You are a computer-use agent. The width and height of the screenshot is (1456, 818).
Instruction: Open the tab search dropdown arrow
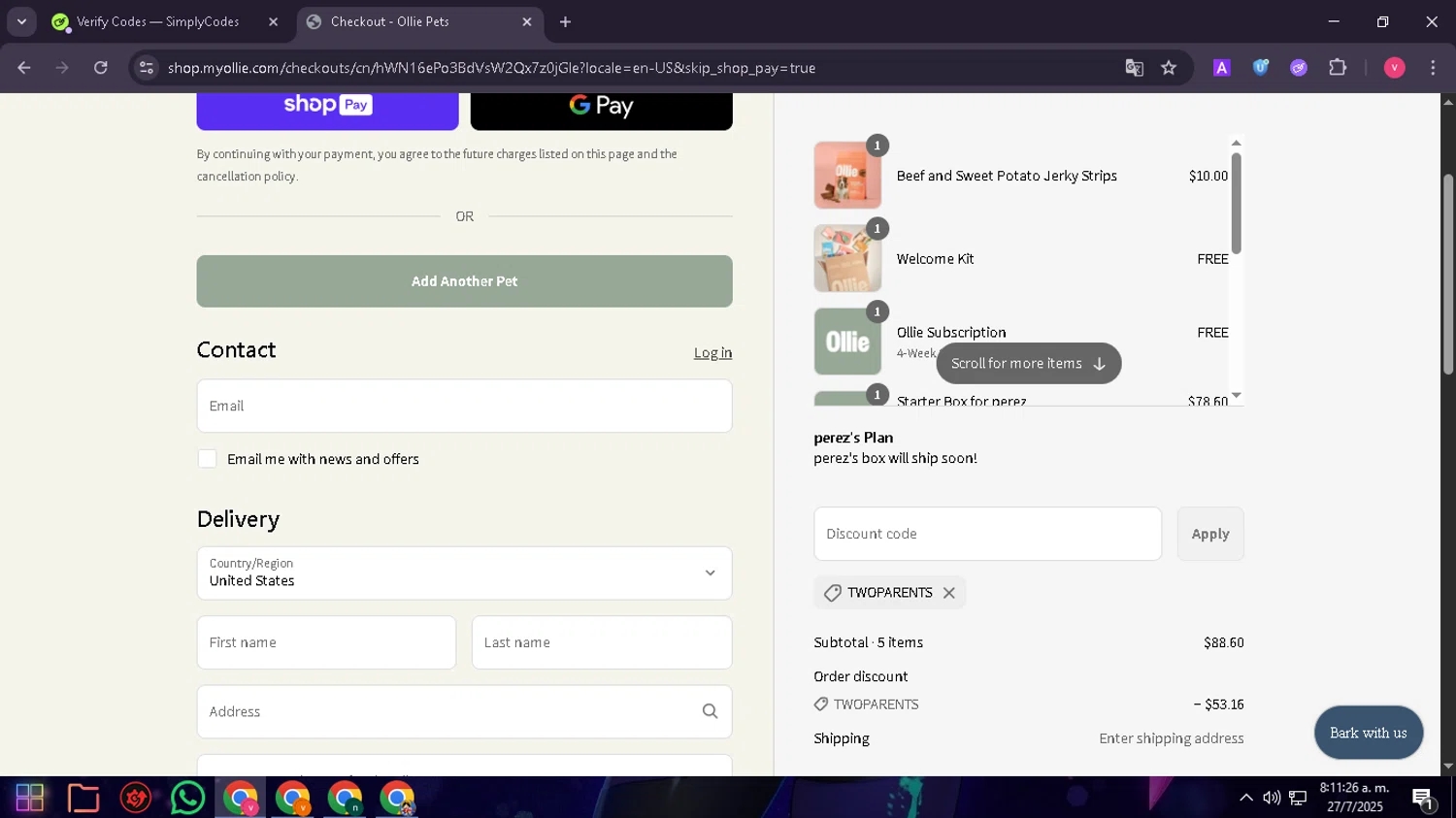21,21
